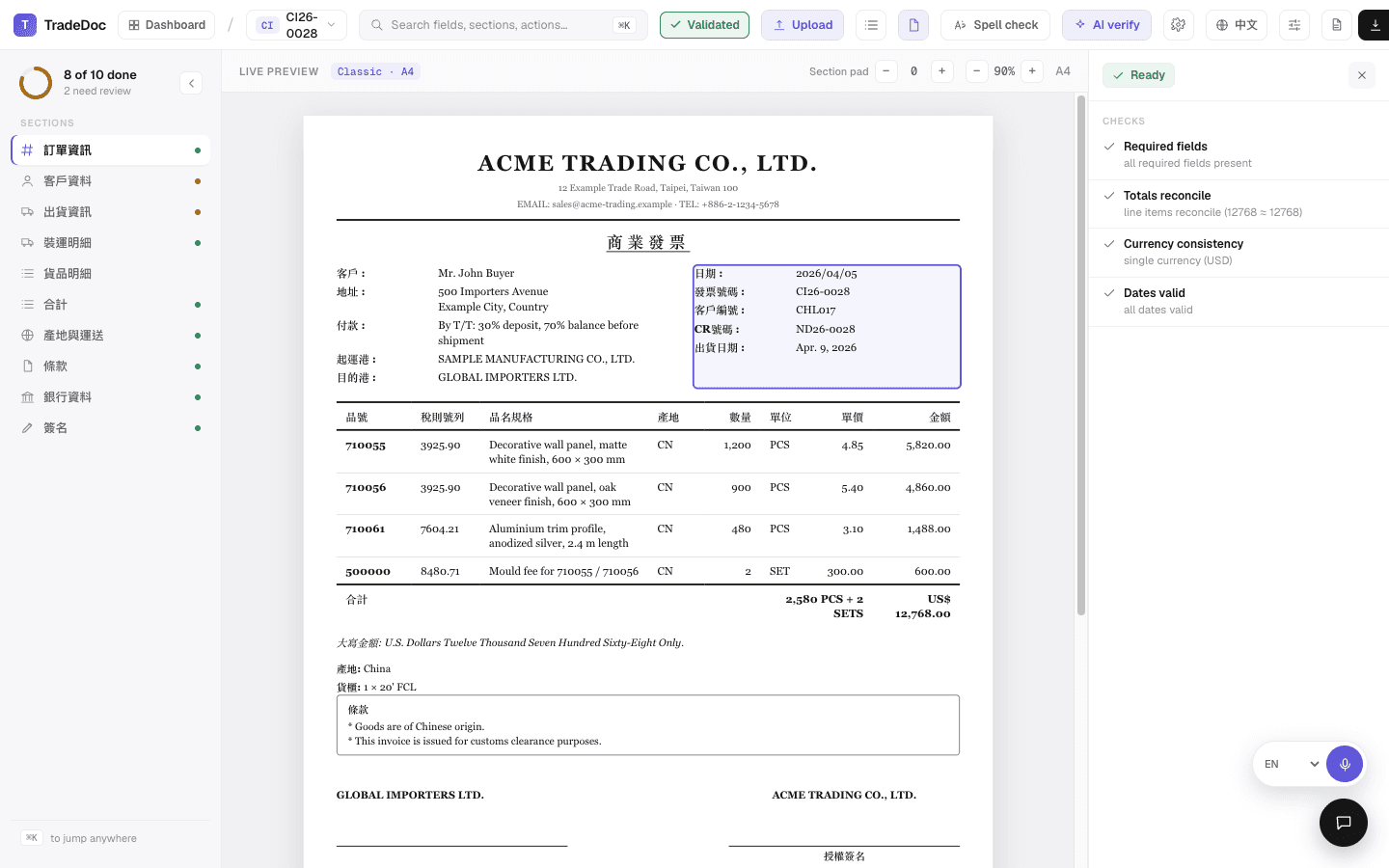Open the Dates valid check

(1239, 302)
